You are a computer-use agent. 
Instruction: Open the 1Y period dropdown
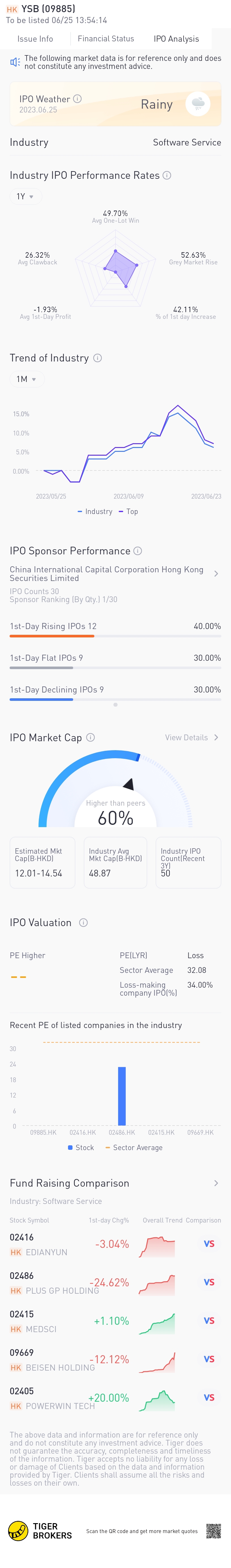tap(25, 197)
